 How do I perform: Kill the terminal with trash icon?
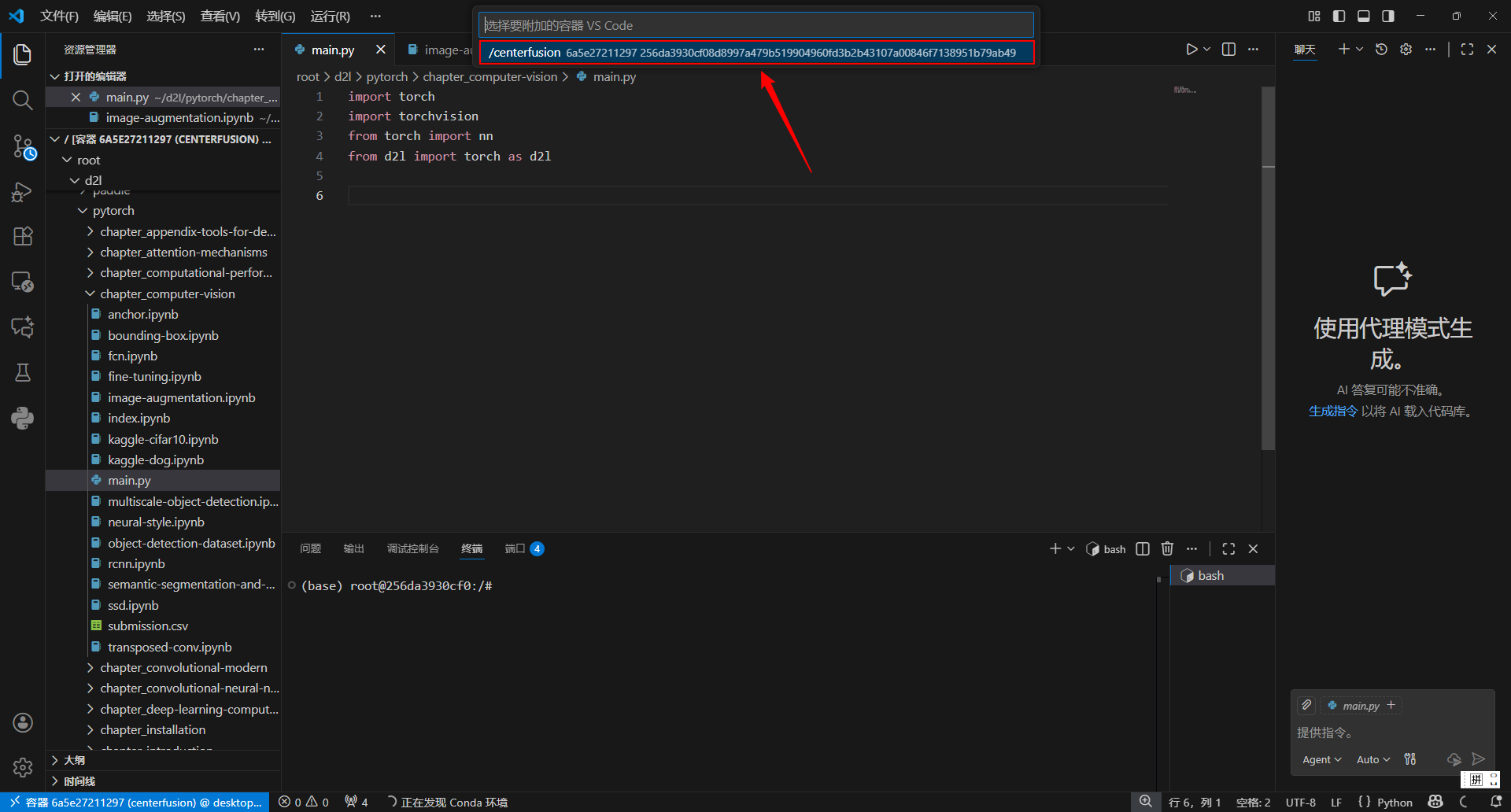click(1167, 549)
